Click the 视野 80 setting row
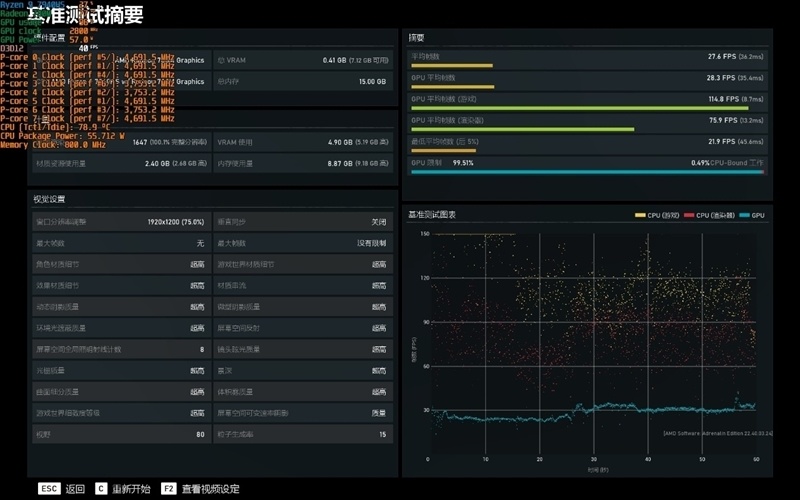Screen dimensions: 800x500 (121, 434)
